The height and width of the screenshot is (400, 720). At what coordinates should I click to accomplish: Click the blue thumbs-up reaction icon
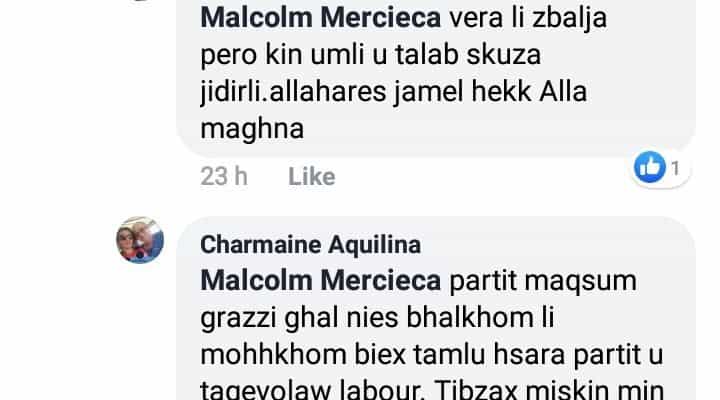(x=650, y=167)
